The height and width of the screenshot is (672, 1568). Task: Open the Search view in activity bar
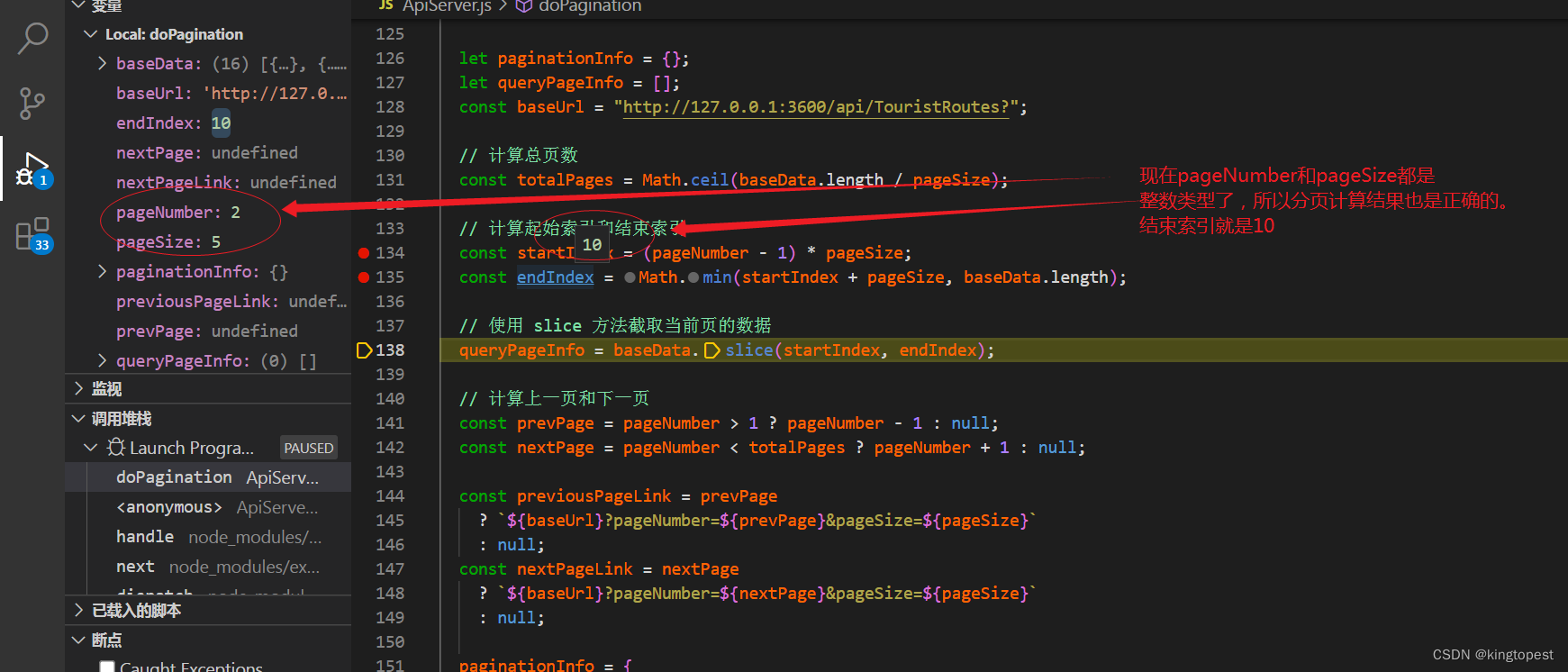pos(32,39)
